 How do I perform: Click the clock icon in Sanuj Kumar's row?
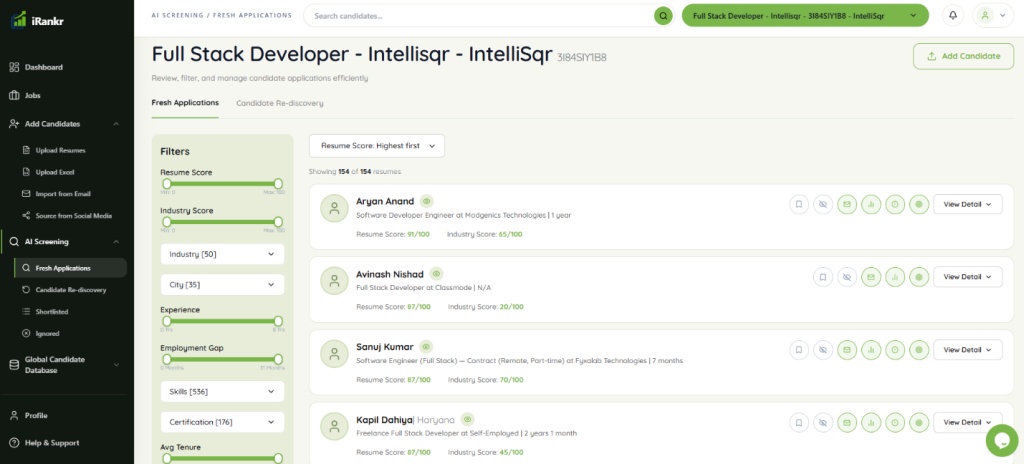tap(895, 350)
